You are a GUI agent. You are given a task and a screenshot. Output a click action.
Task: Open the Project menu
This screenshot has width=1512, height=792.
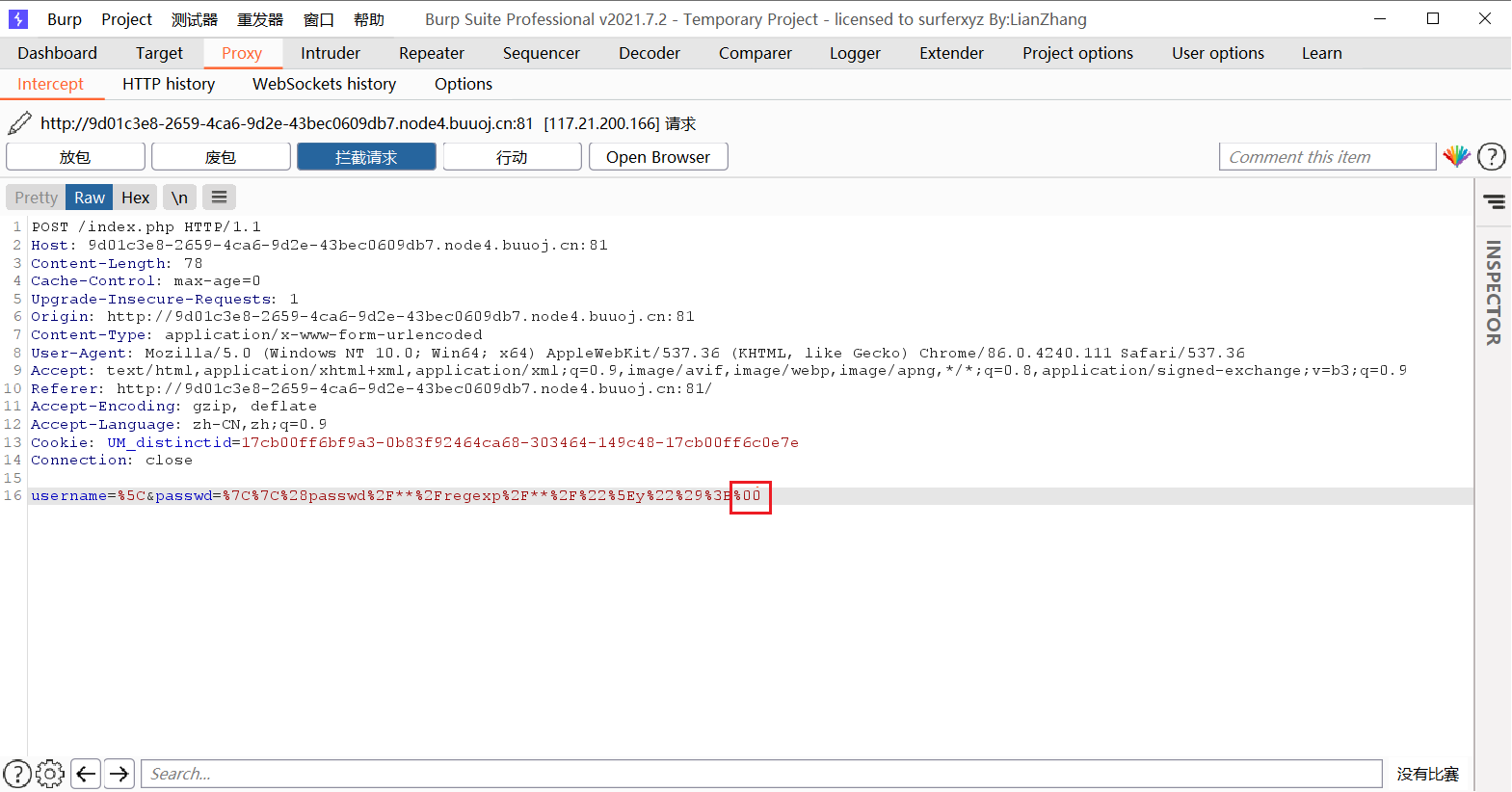tap(127, 19)
